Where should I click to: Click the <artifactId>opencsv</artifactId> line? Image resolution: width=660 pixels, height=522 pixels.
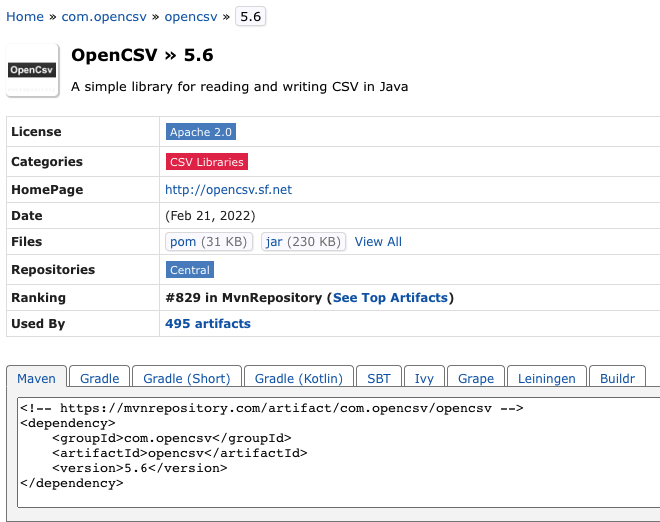(180, 453)
